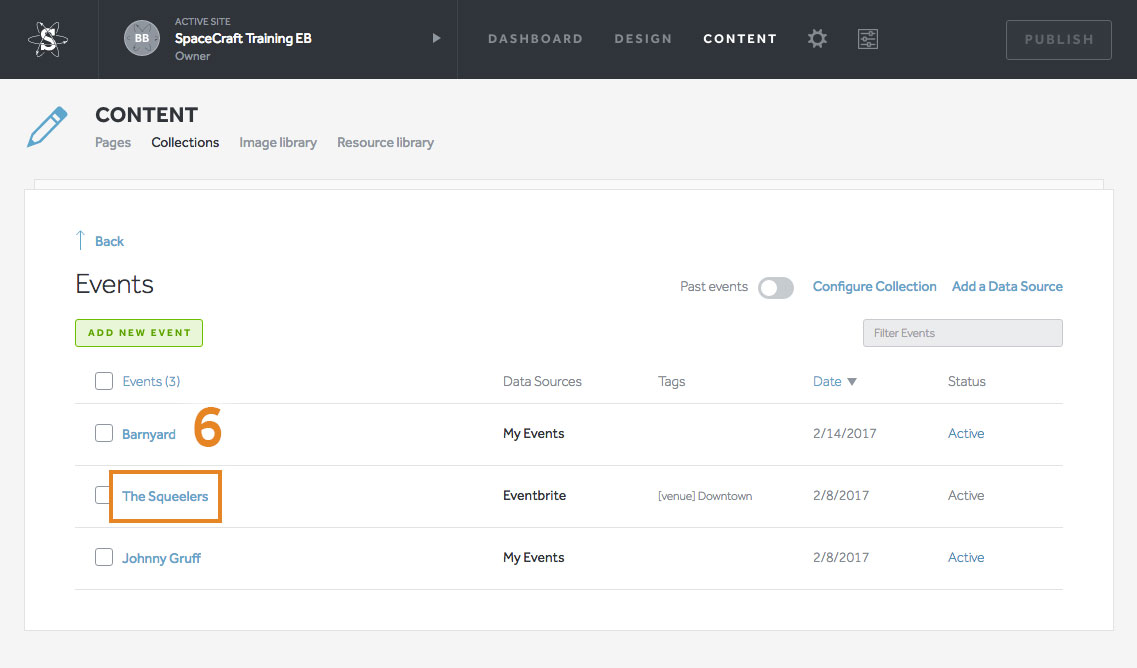The height and width of the screenshot is (668, 1137).
Task: Click the Publish button
Action: click(1059, 40)
